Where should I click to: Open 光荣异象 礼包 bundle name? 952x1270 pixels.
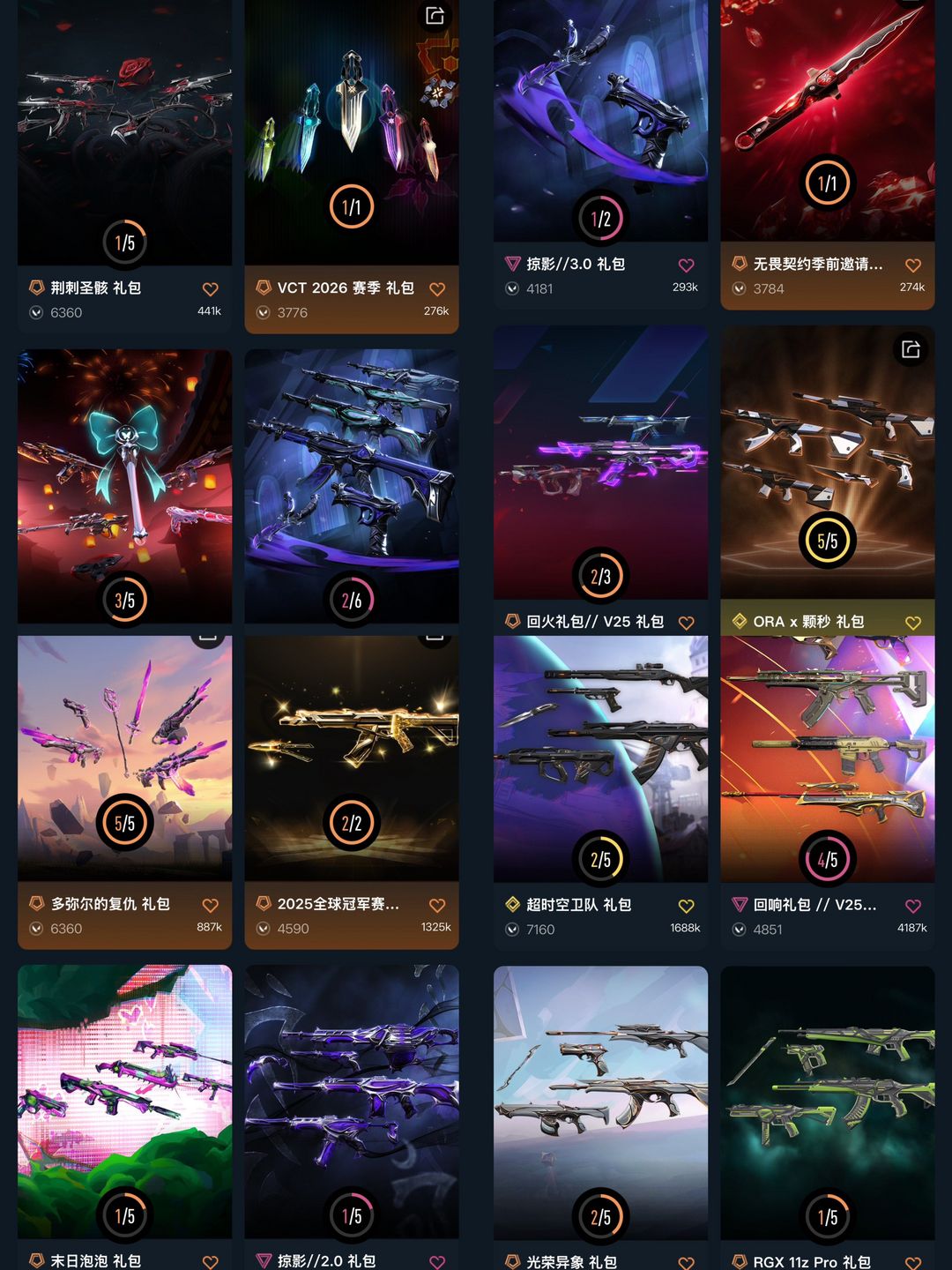pyautogui.click(x=571, y=1262)
